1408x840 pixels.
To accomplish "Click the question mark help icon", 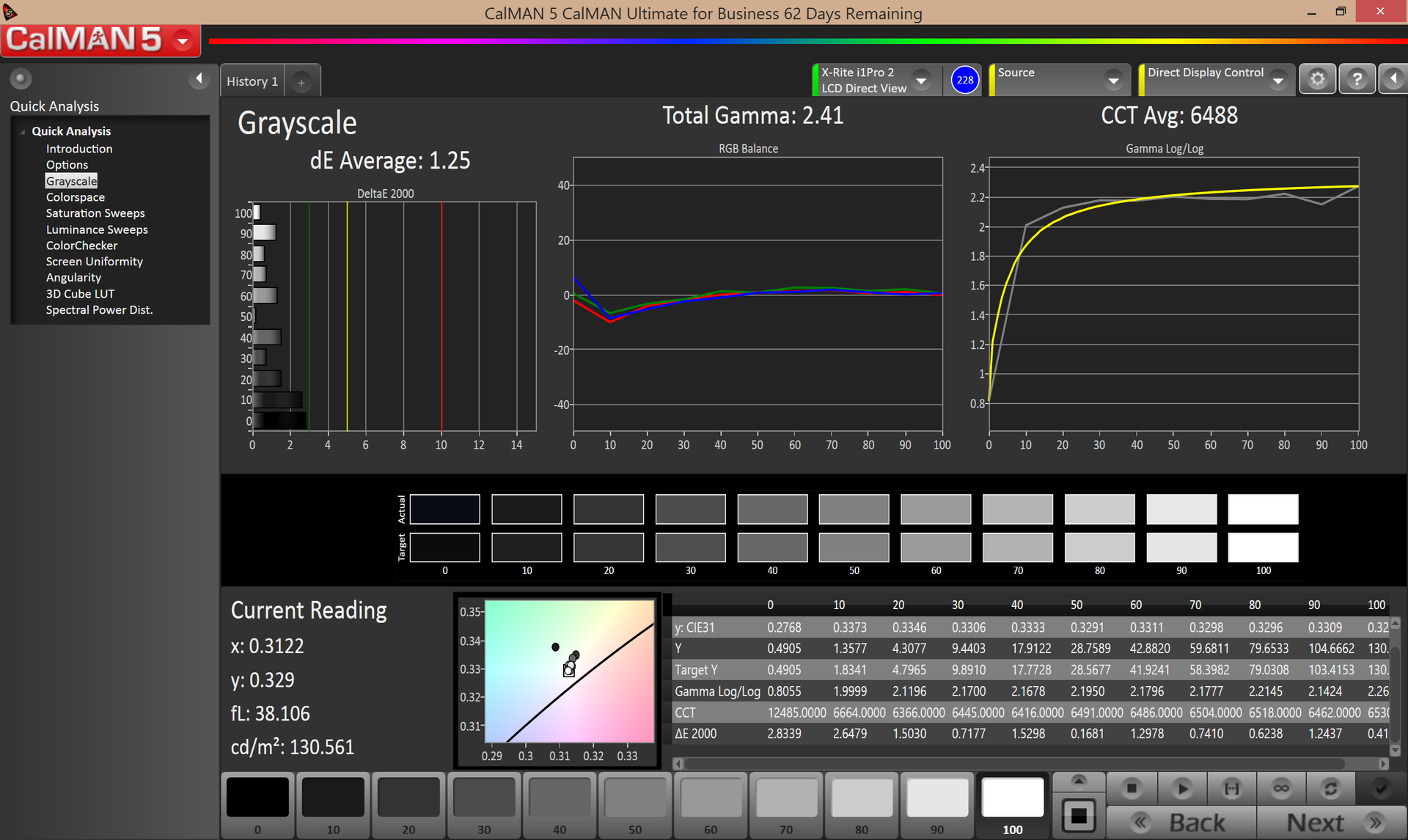I will coord(1357,79).
